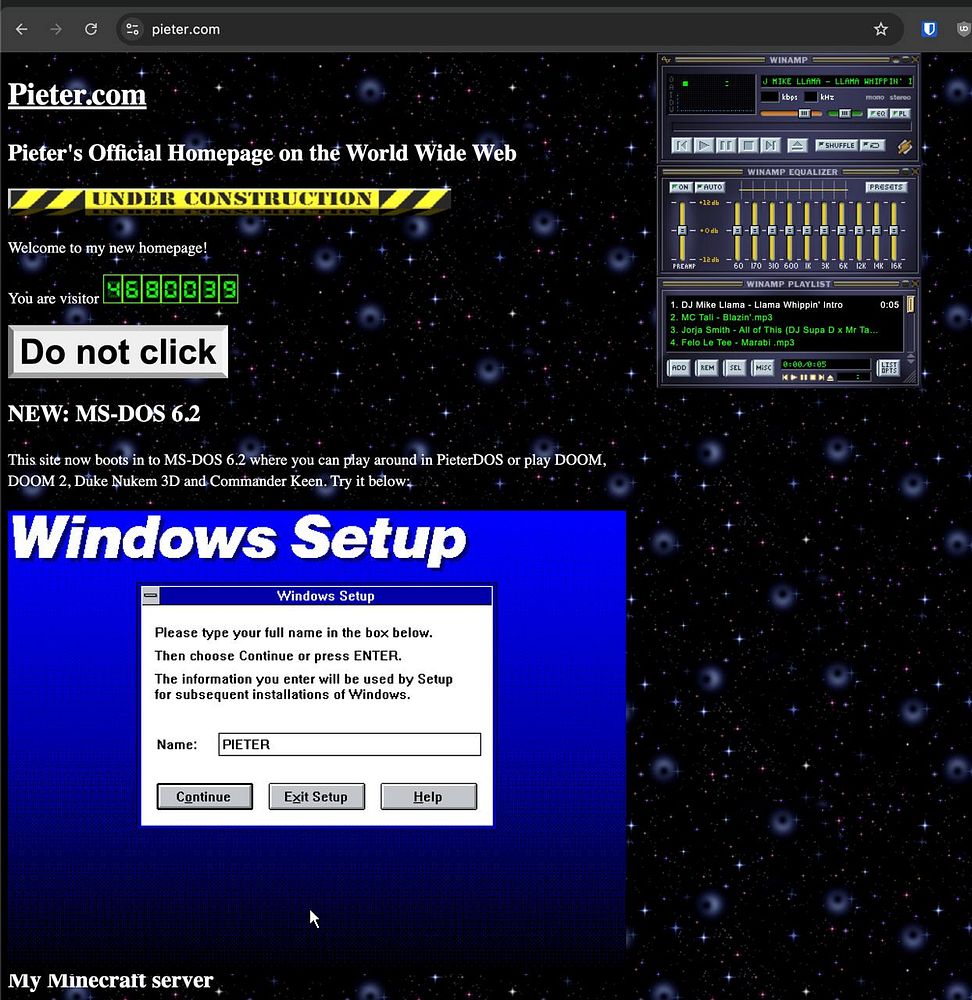The height and width of the screenshot is (1000, 972).
Task: Click Winamp previous track button
Action: [682, 145]
